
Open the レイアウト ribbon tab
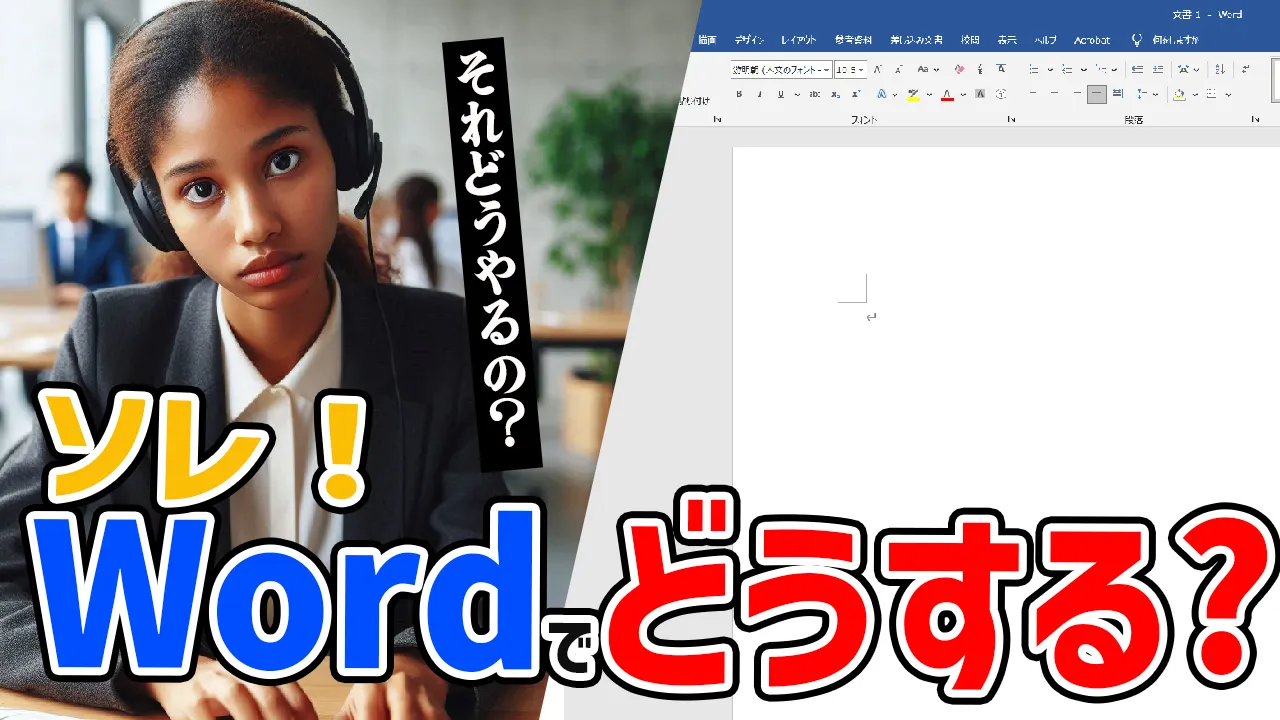(x=798, y=40)
